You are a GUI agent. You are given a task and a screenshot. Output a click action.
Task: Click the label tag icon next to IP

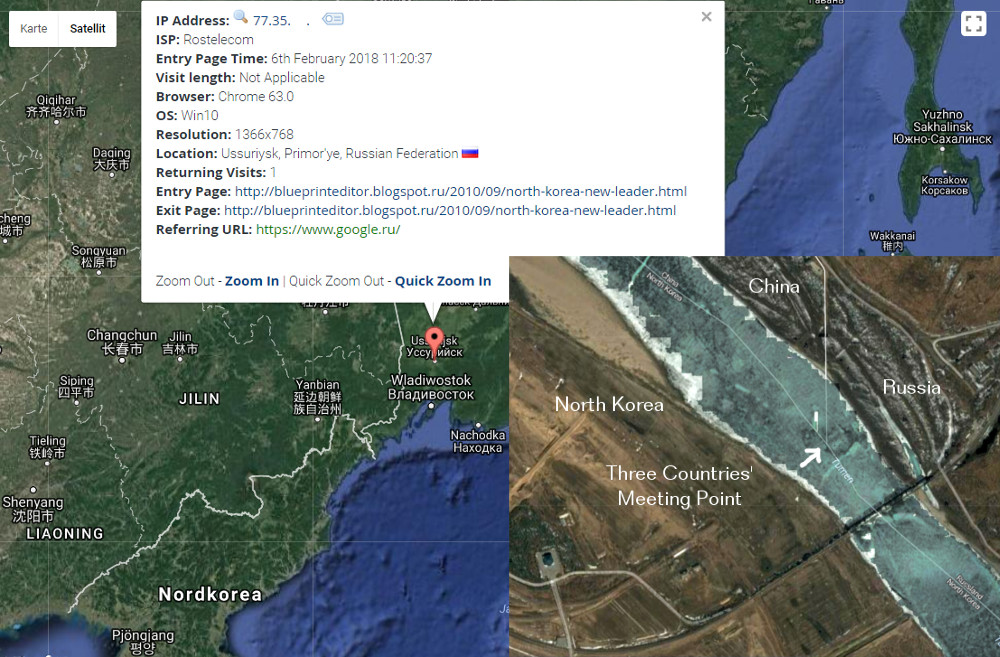(333, 19)
